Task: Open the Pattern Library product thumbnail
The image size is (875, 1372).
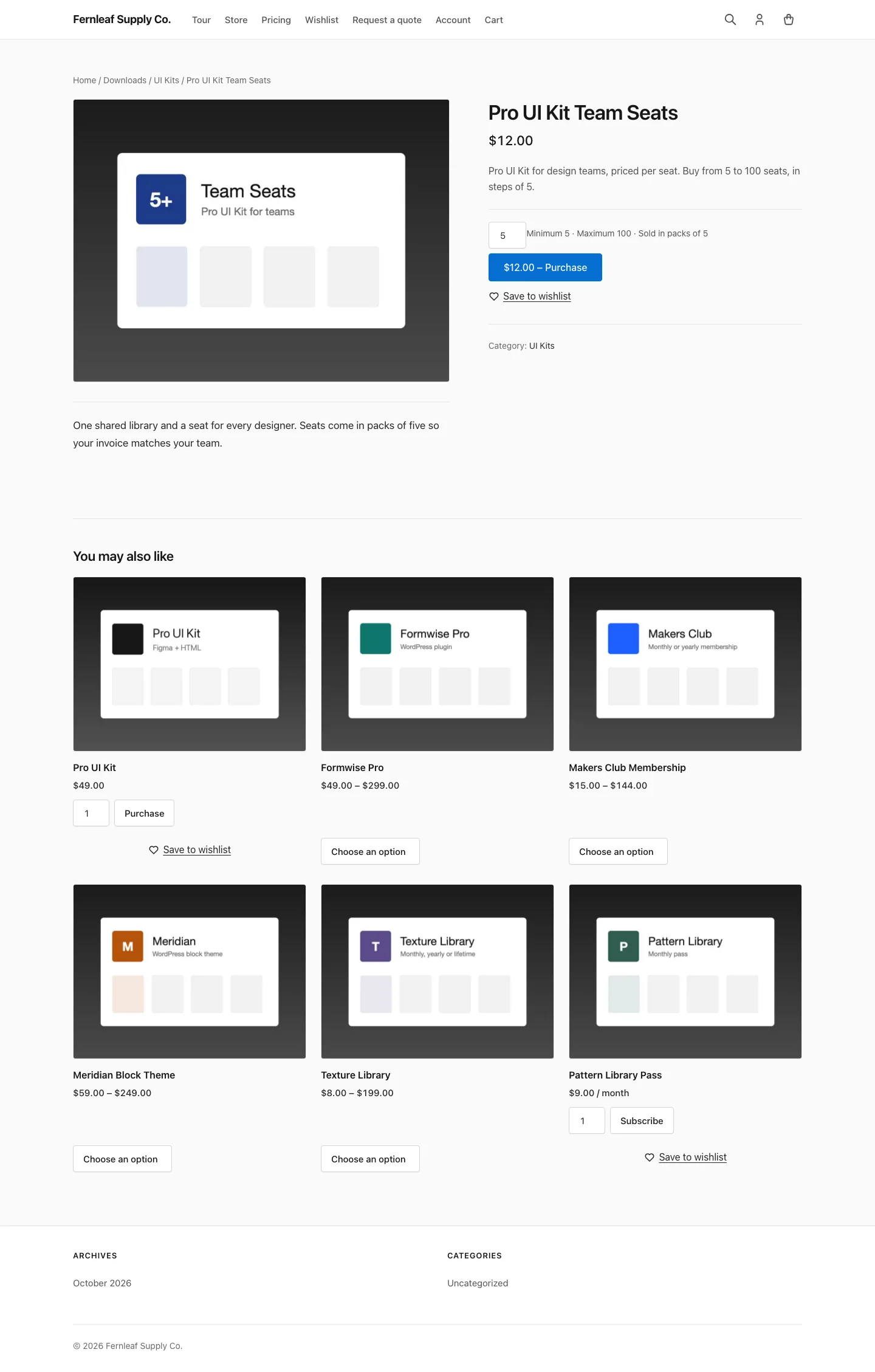Action: (x=685, y=972)
